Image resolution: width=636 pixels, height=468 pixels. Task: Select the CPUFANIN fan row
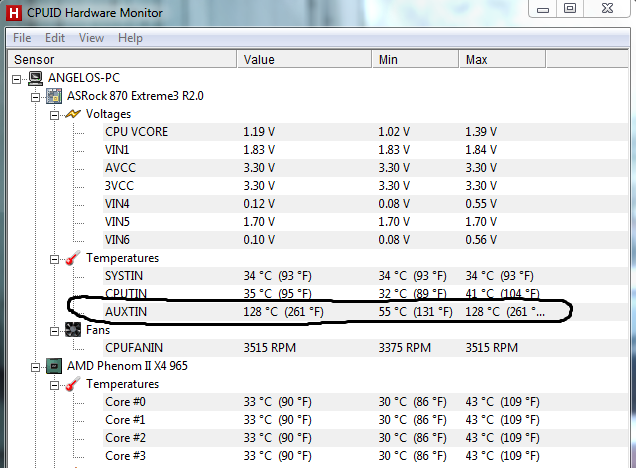click(365, 348)
